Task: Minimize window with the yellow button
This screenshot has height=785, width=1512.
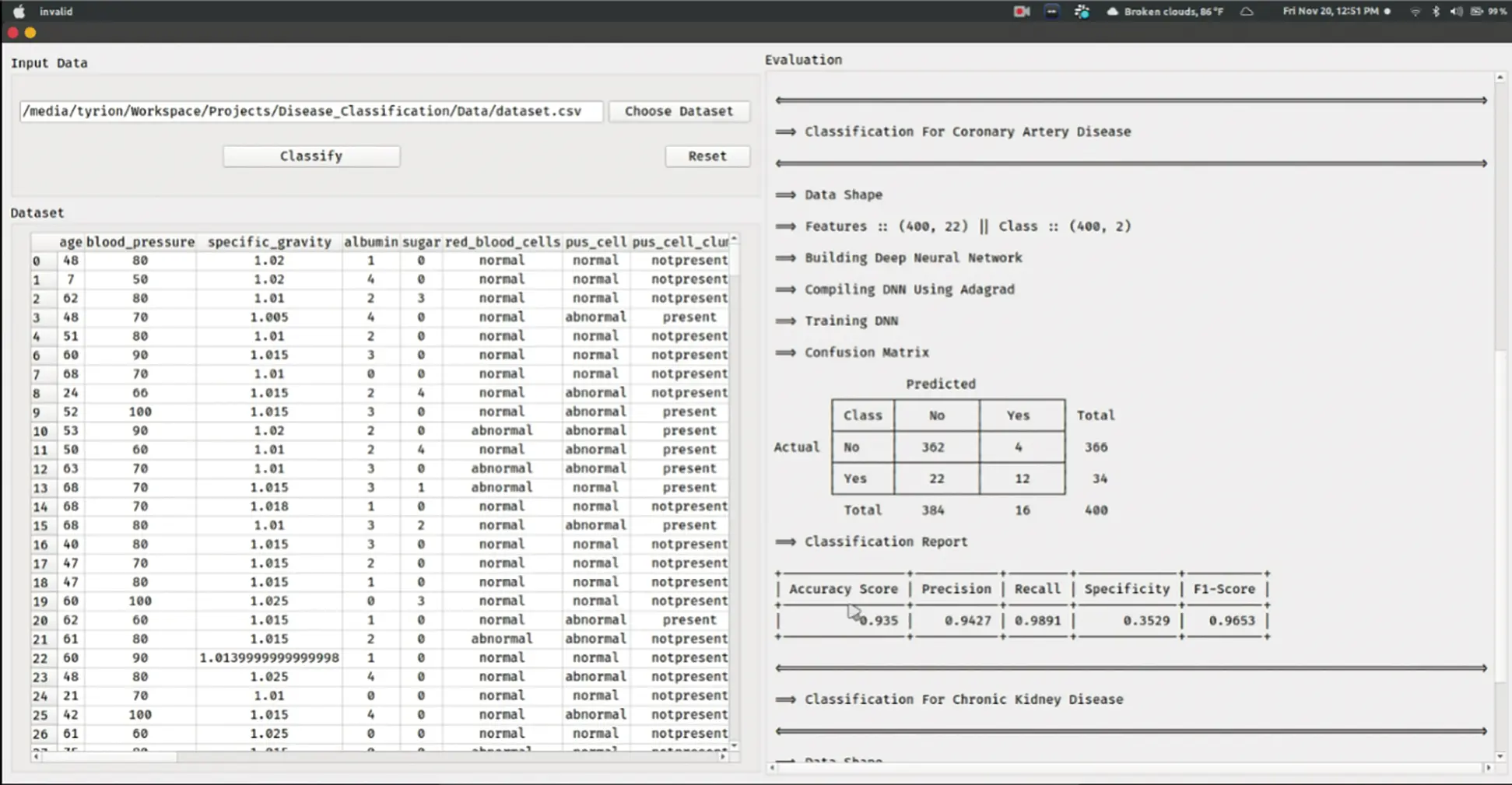Action: click(30, 33)
